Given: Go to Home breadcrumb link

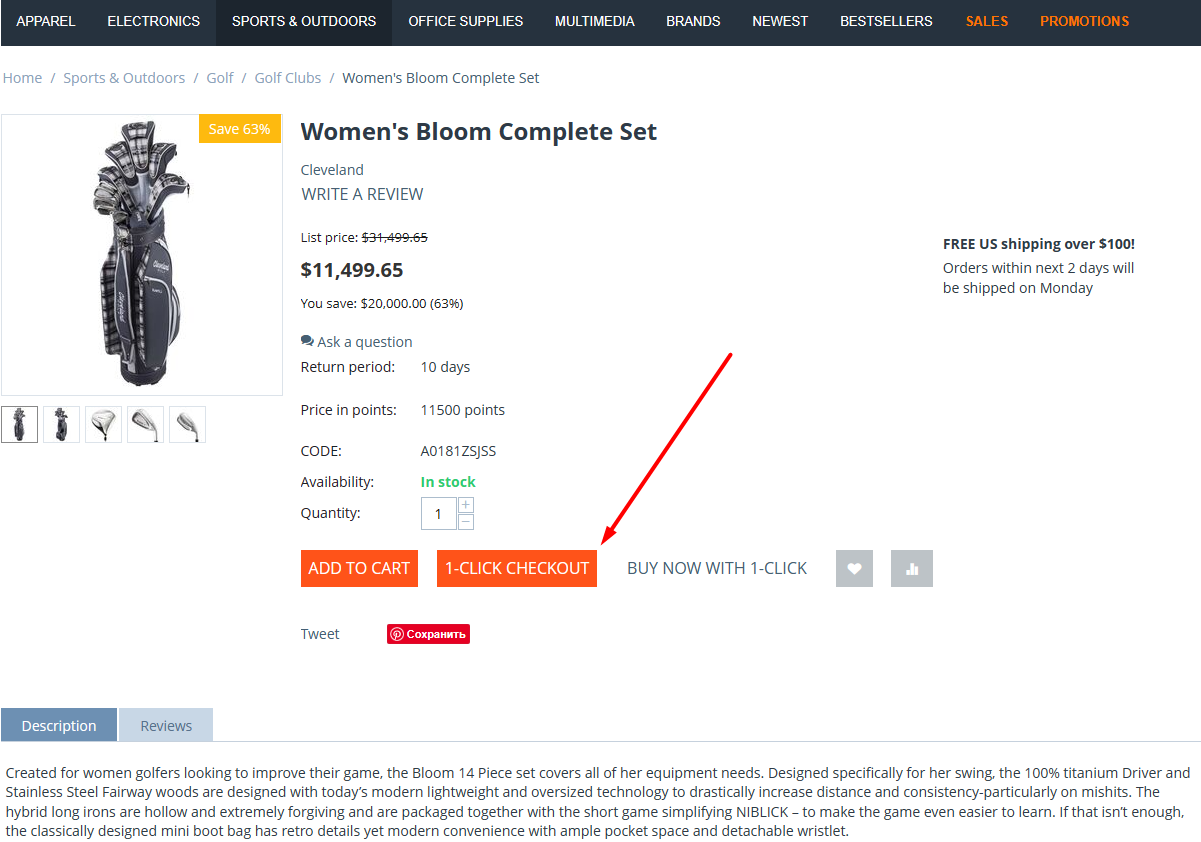Looking at the screenshot, I should pos(22,78).
